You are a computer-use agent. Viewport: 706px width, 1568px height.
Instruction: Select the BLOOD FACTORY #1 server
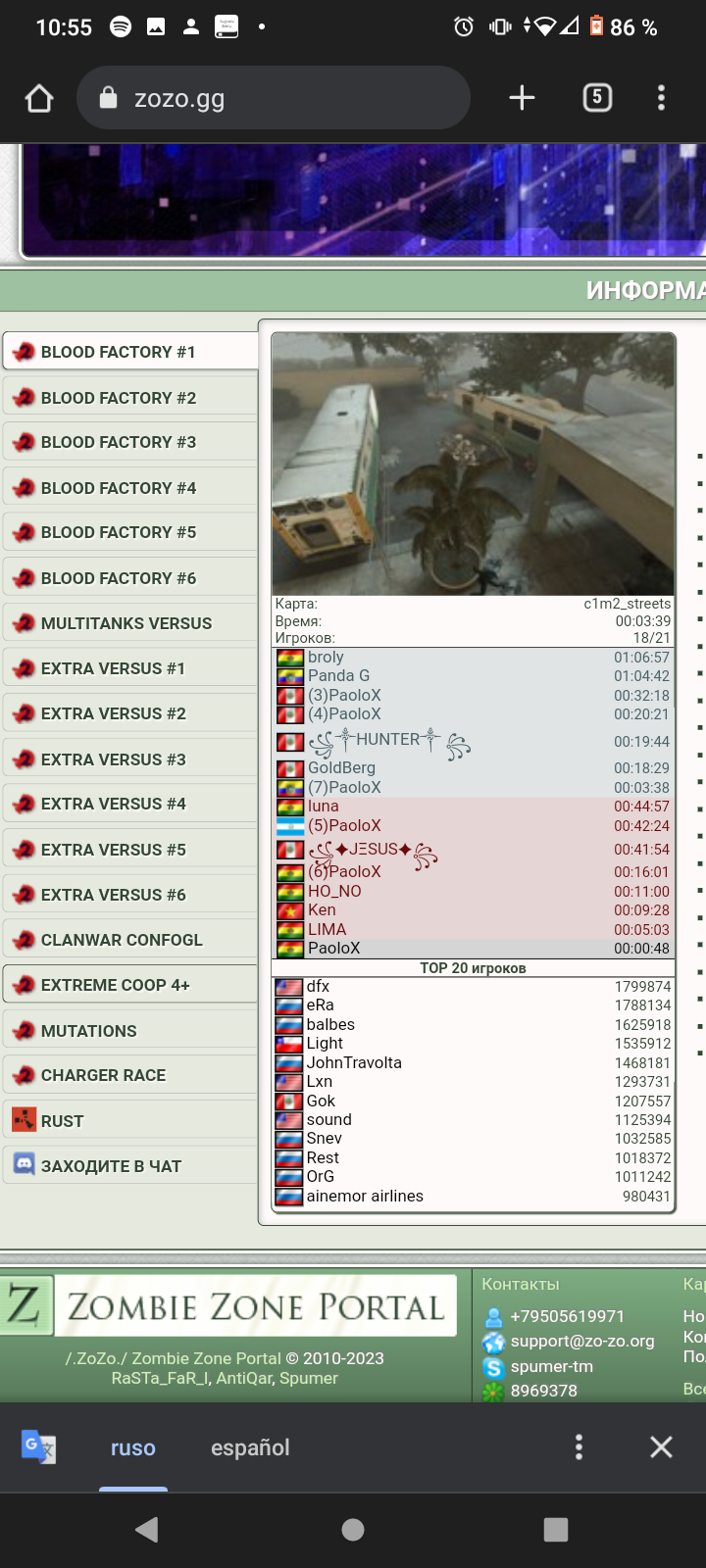click(x=130, y=351)
